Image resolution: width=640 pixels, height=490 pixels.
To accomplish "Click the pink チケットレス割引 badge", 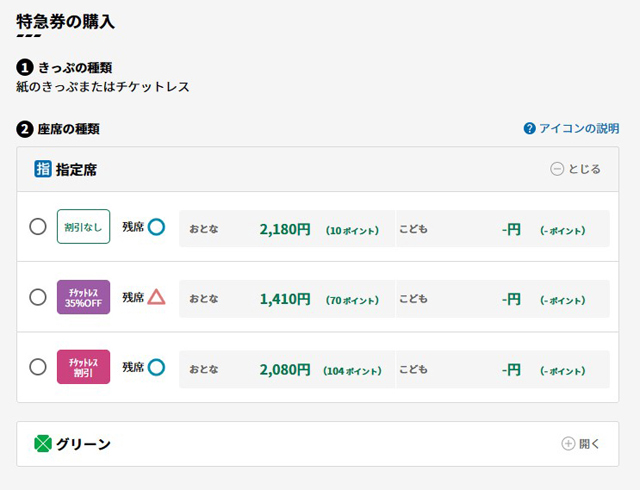I will (x=83, y=367).
